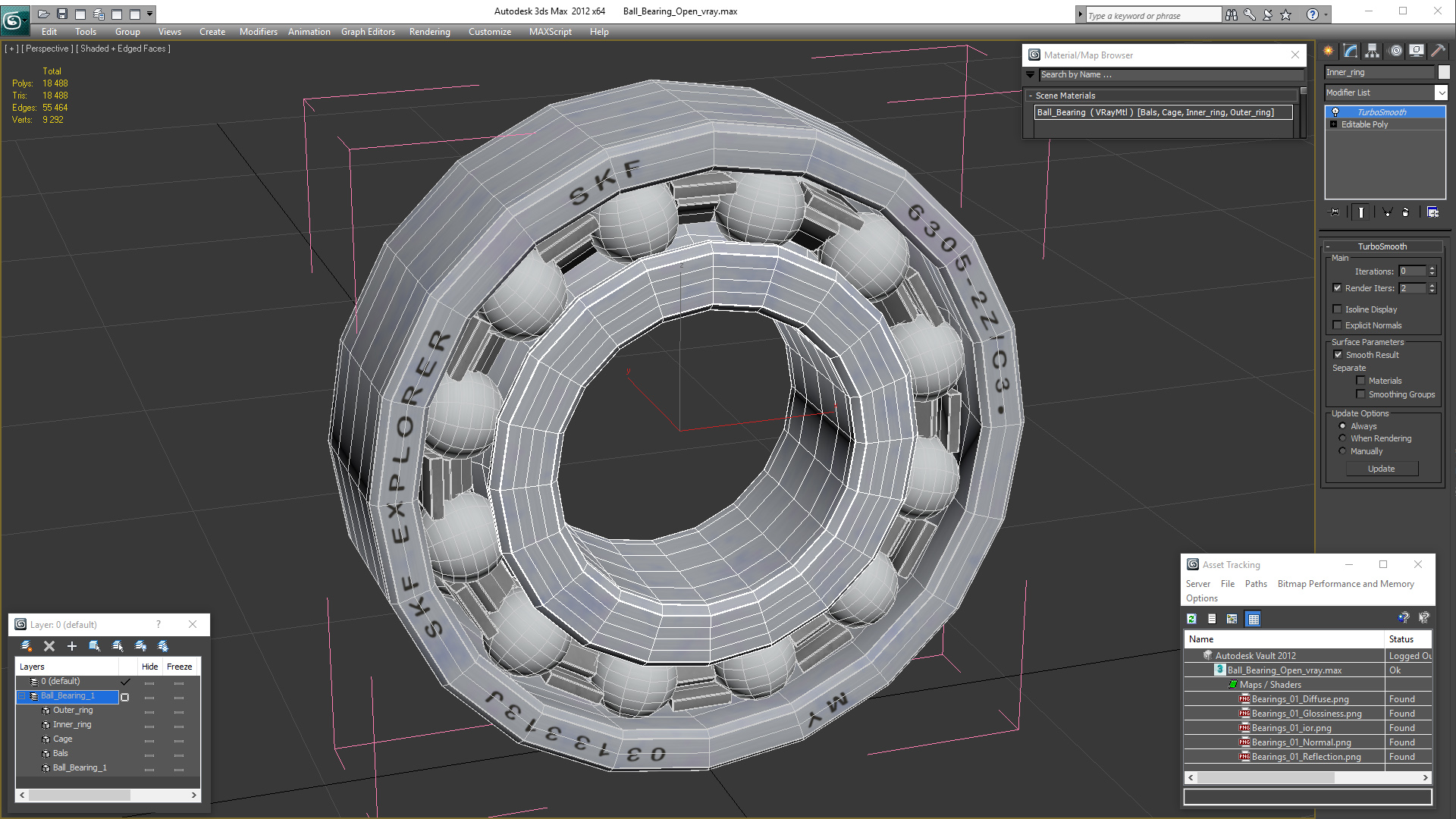
Task: Switch to the Hierarchy panel icon
Action: pyautogui.click(x=1372, y=51)
